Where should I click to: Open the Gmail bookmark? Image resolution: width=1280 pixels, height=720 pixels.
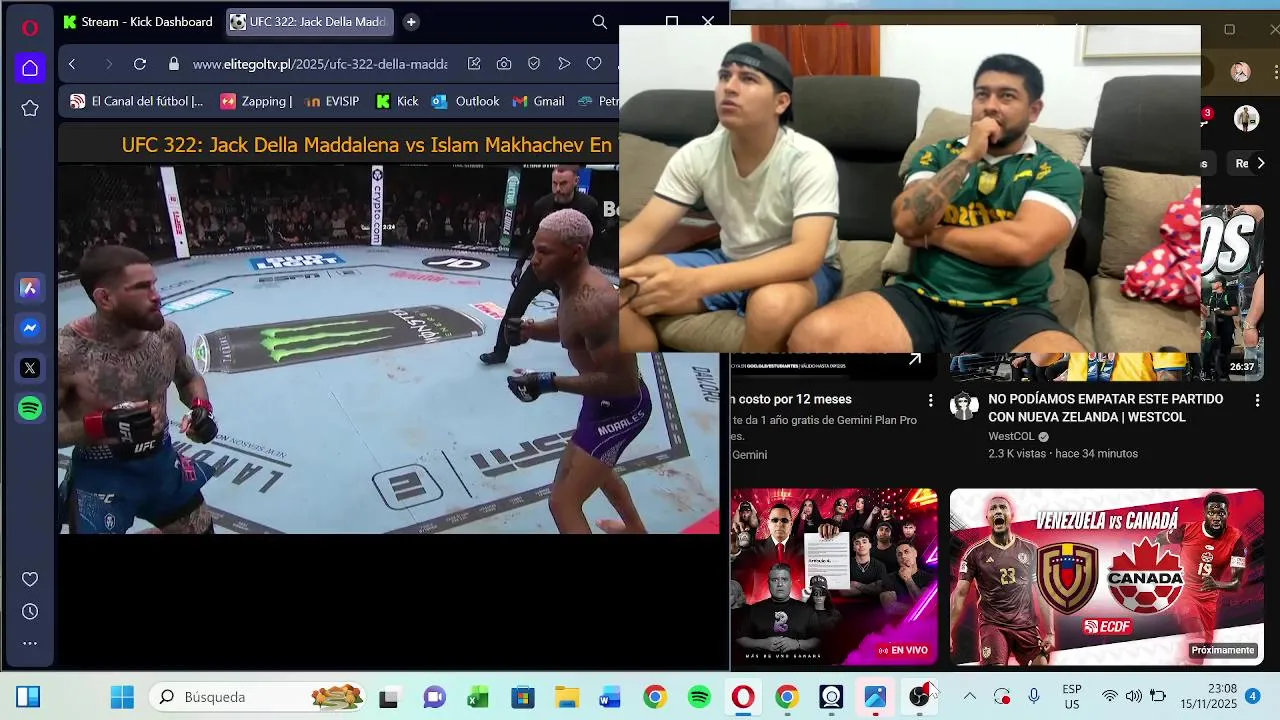[539, 101]
